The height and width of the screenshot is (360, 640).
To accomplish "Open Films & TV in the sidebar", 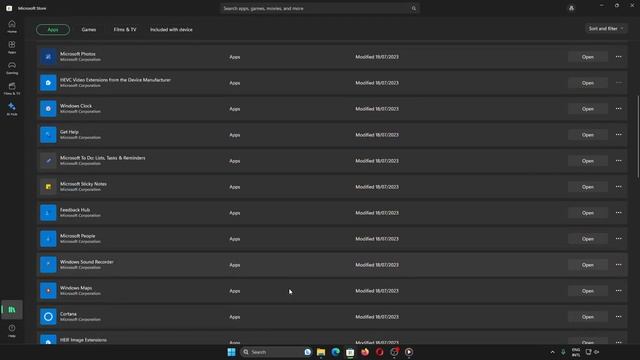I will (x=12, y=89).
